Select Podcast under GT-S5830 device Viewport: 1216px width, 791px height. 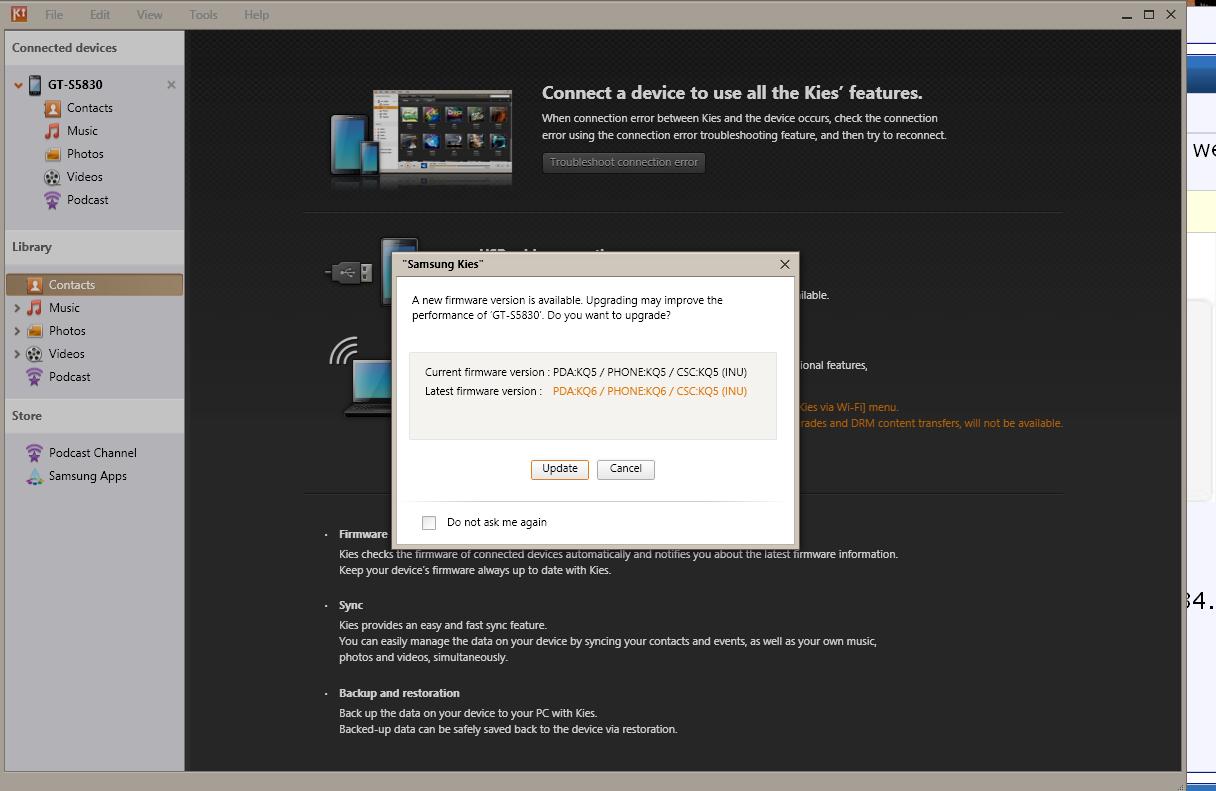[88, 200]
